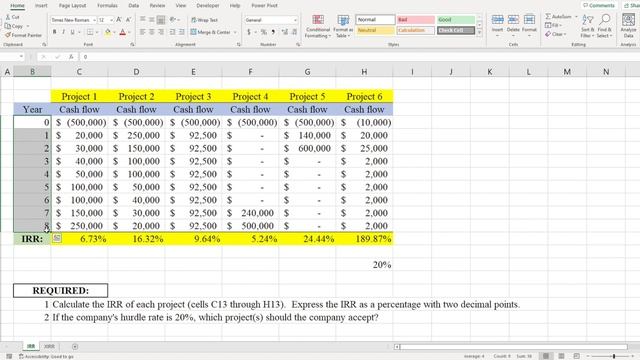
Task: Toggle Underline formatting
Action: coord(73,32)
